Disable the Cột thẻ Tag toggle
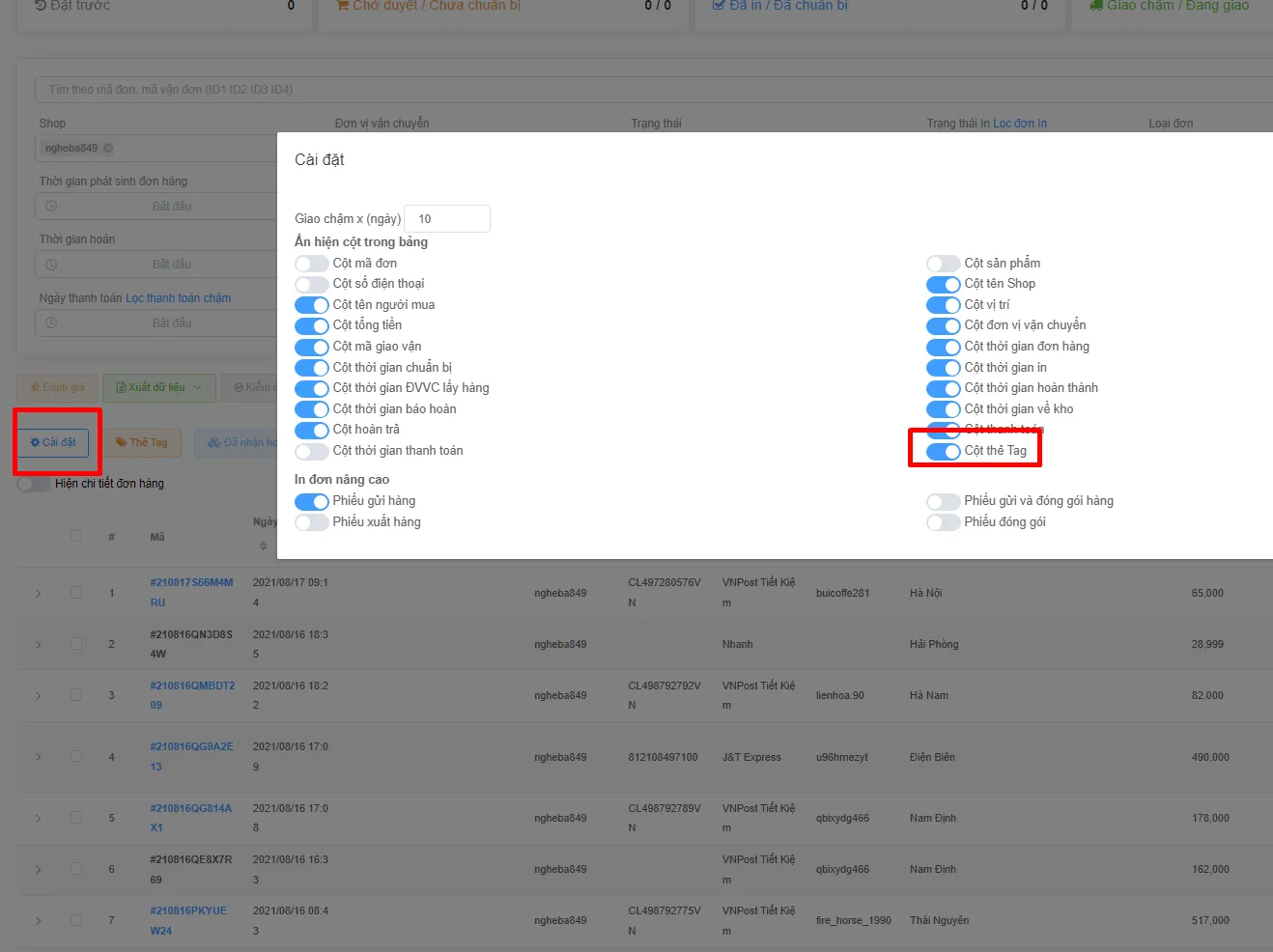This screenshot has width=1273, height=952. [x=944, y=451]
